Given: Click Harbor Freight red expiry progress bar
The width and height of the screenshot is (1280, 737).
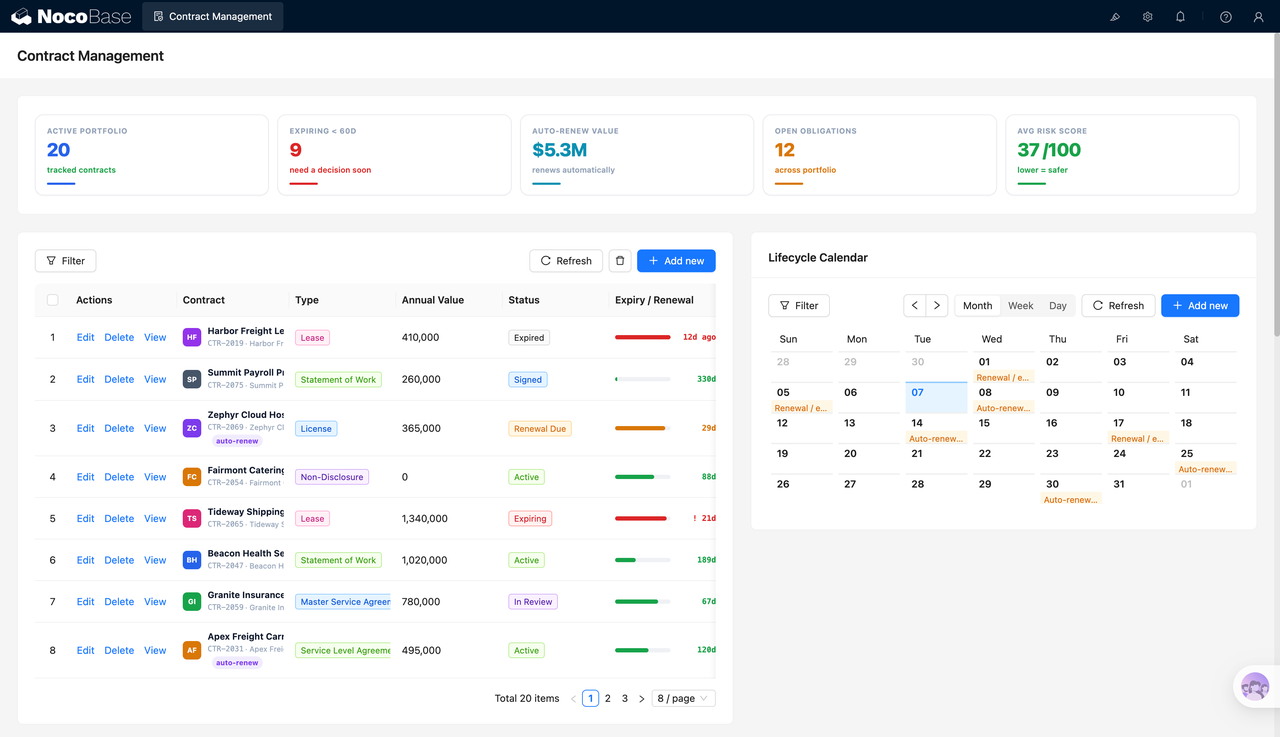Looking at the screenshot, I should coord(642,338).
